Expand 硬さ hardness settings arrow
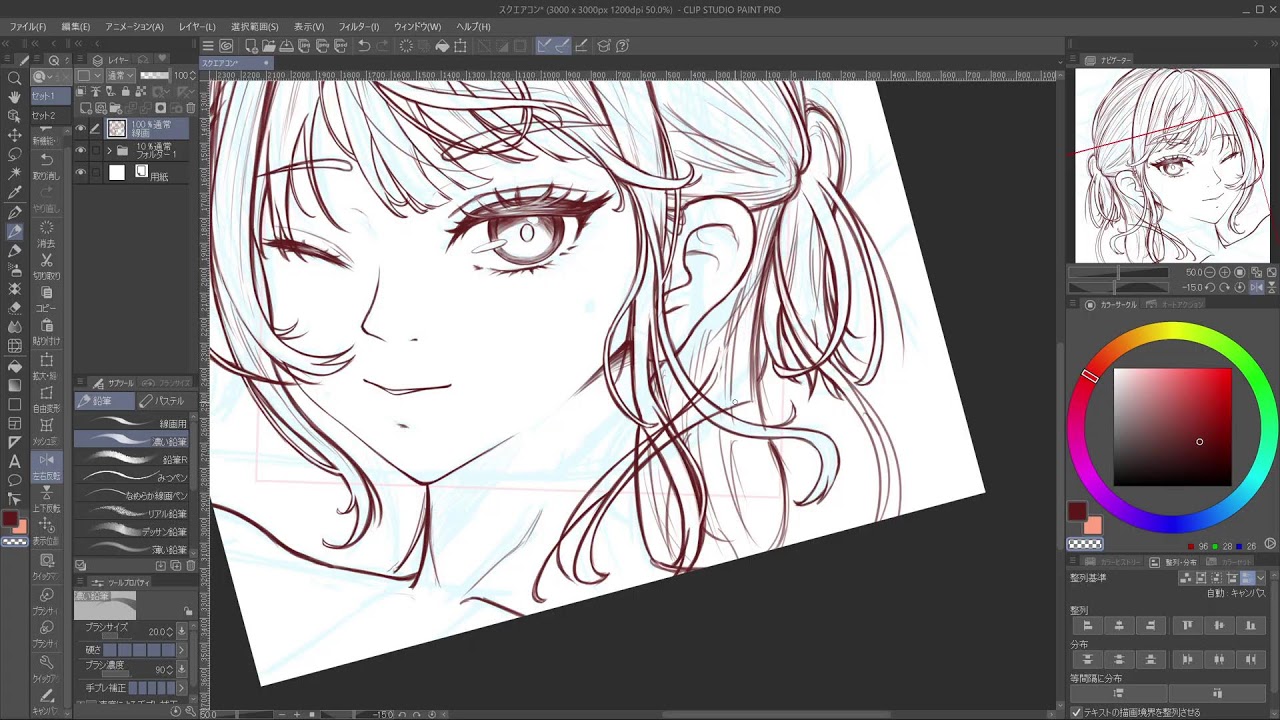 coord(181,650)
